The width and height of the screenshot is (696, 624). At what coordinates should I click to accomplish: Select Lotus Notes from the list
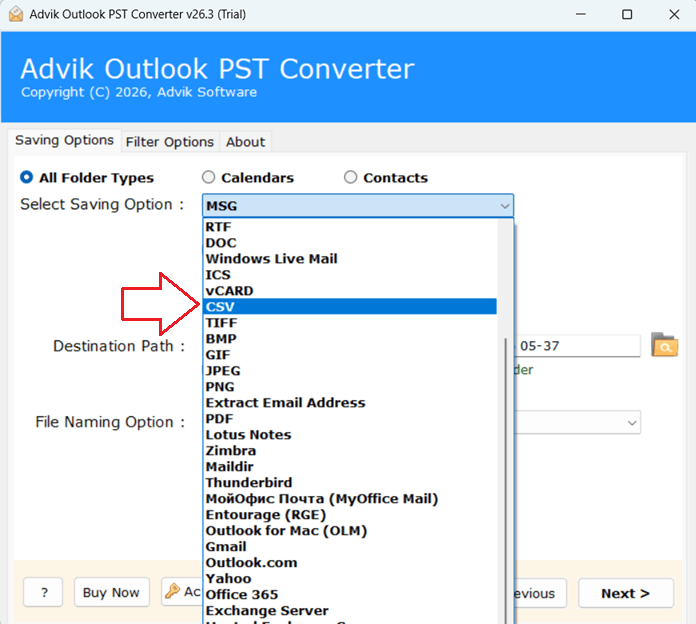350,434
